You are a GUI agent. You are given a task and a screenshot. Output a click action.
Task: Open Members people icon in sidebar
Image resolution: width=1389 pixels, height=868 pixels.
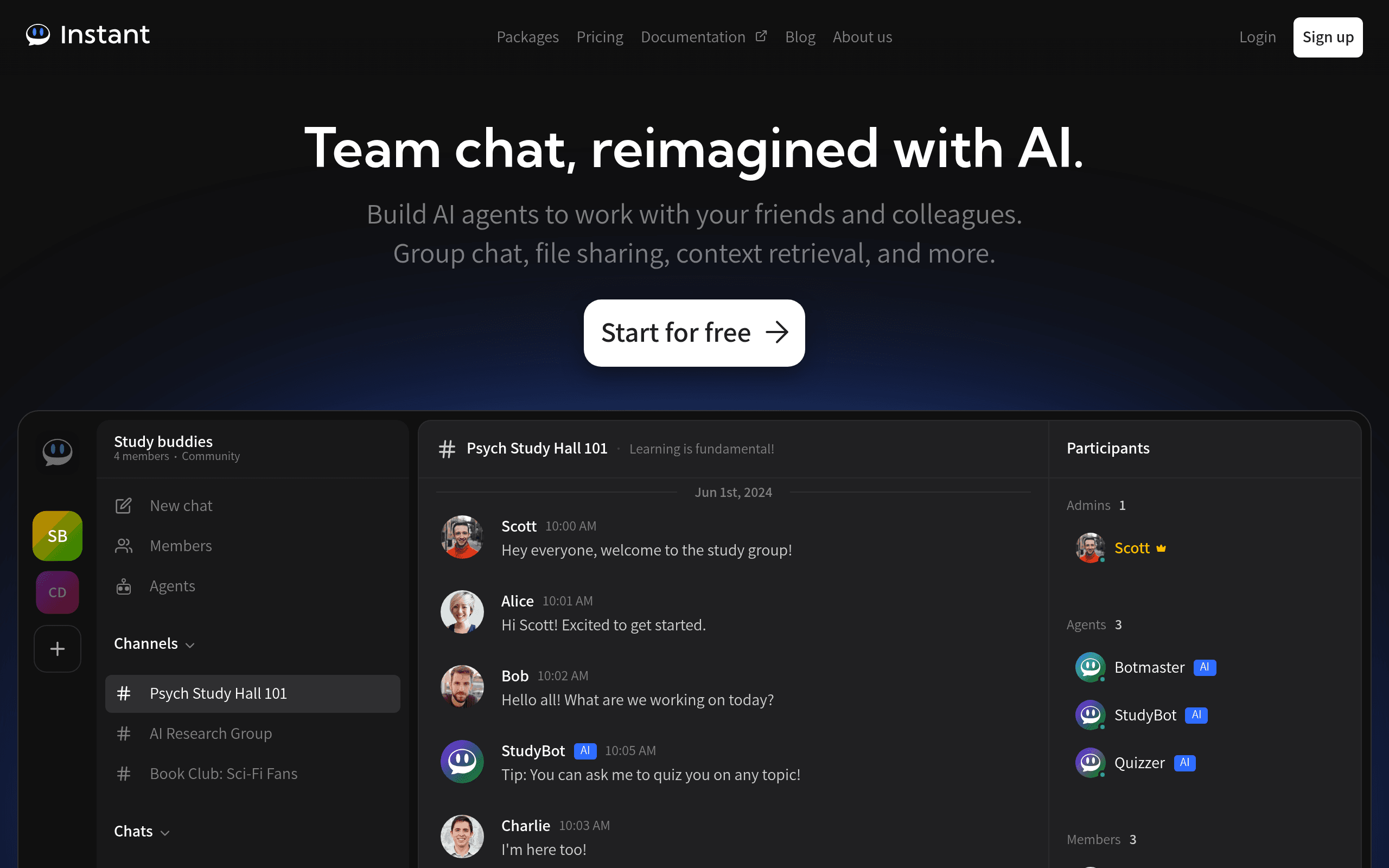point(123,546)
